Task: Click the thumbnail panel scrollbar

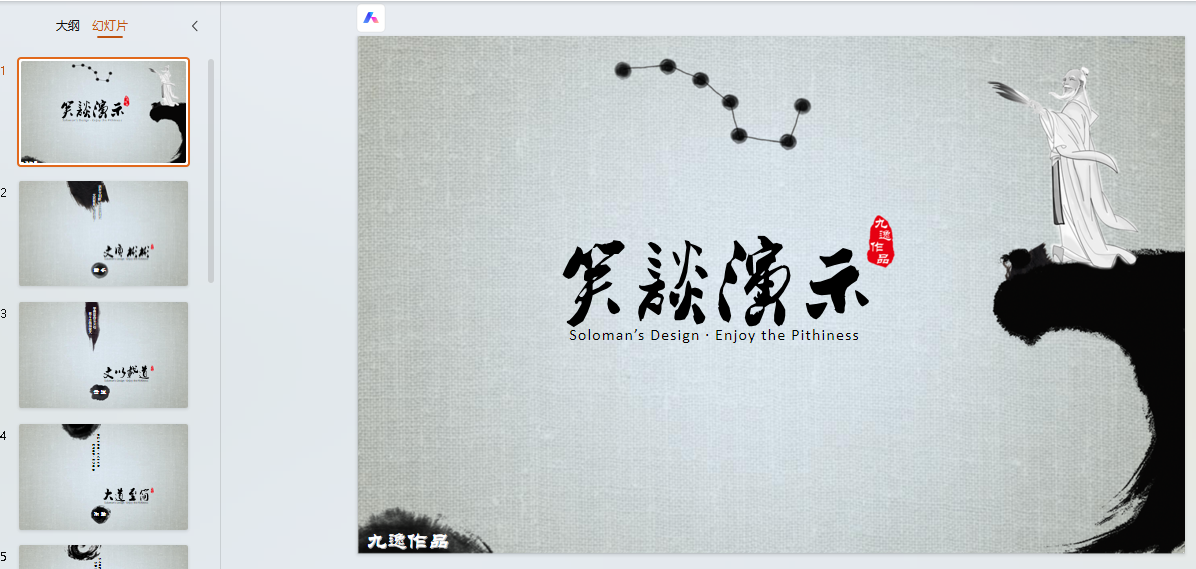Action: [x=211, y=171]
